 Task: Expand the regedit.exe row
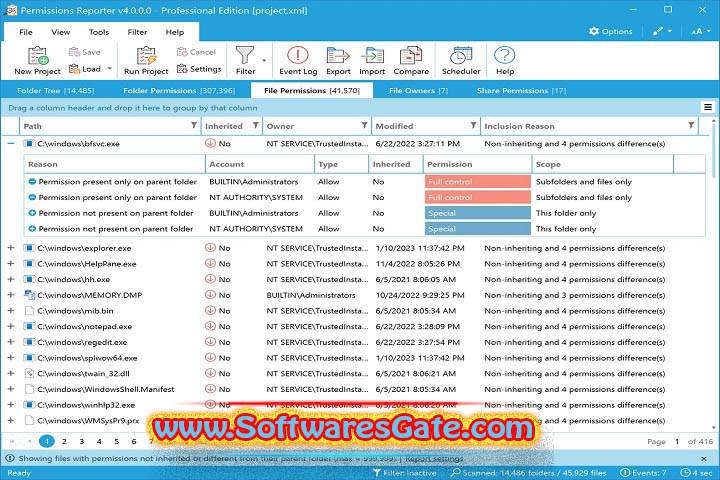[x=11, y=342]
